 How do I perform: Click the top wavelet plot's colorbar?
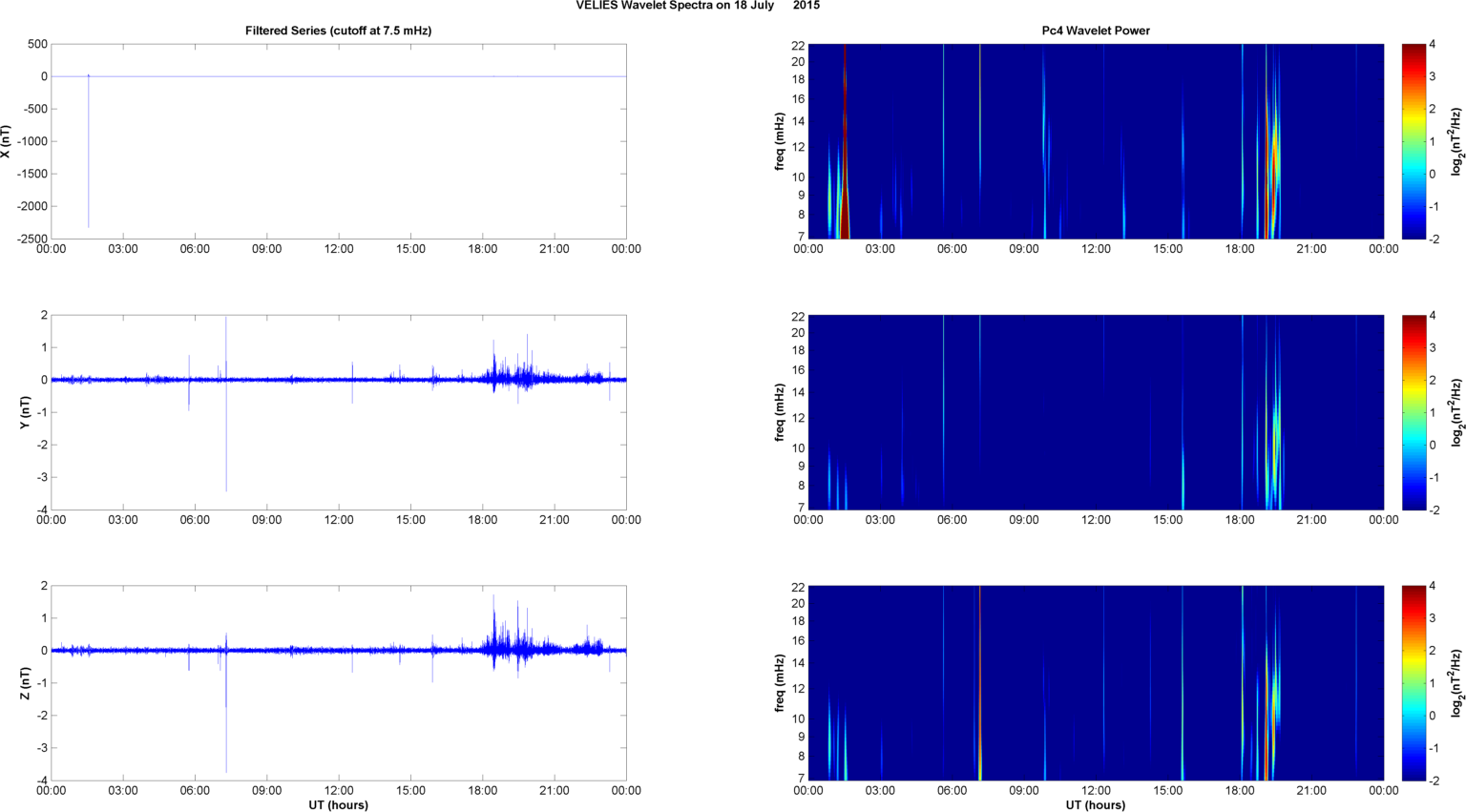point(1414,141)
